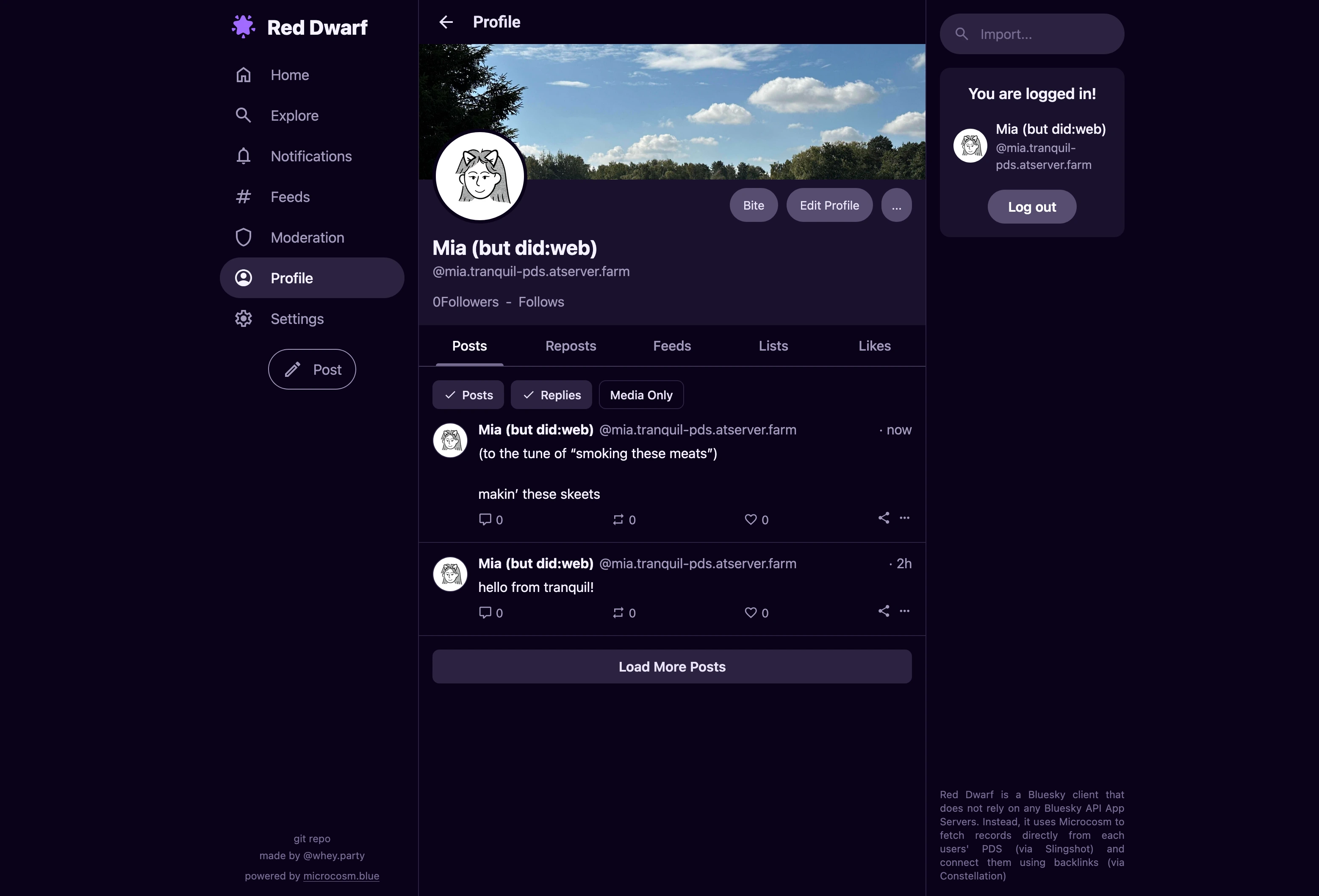Open the Moderation shield icon
The image size is (1319, 896).
(244, 237)
